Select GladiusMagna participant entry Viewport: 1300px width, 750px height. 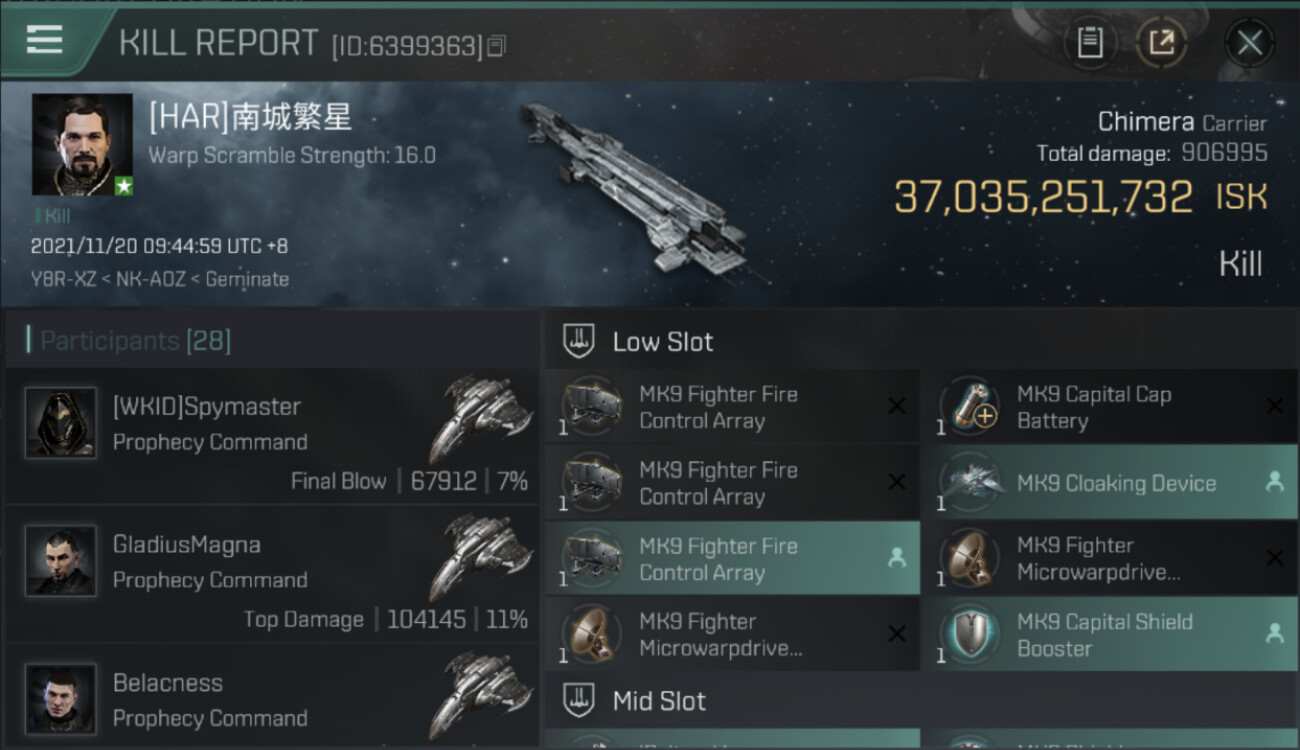click(x=272, y=574)
